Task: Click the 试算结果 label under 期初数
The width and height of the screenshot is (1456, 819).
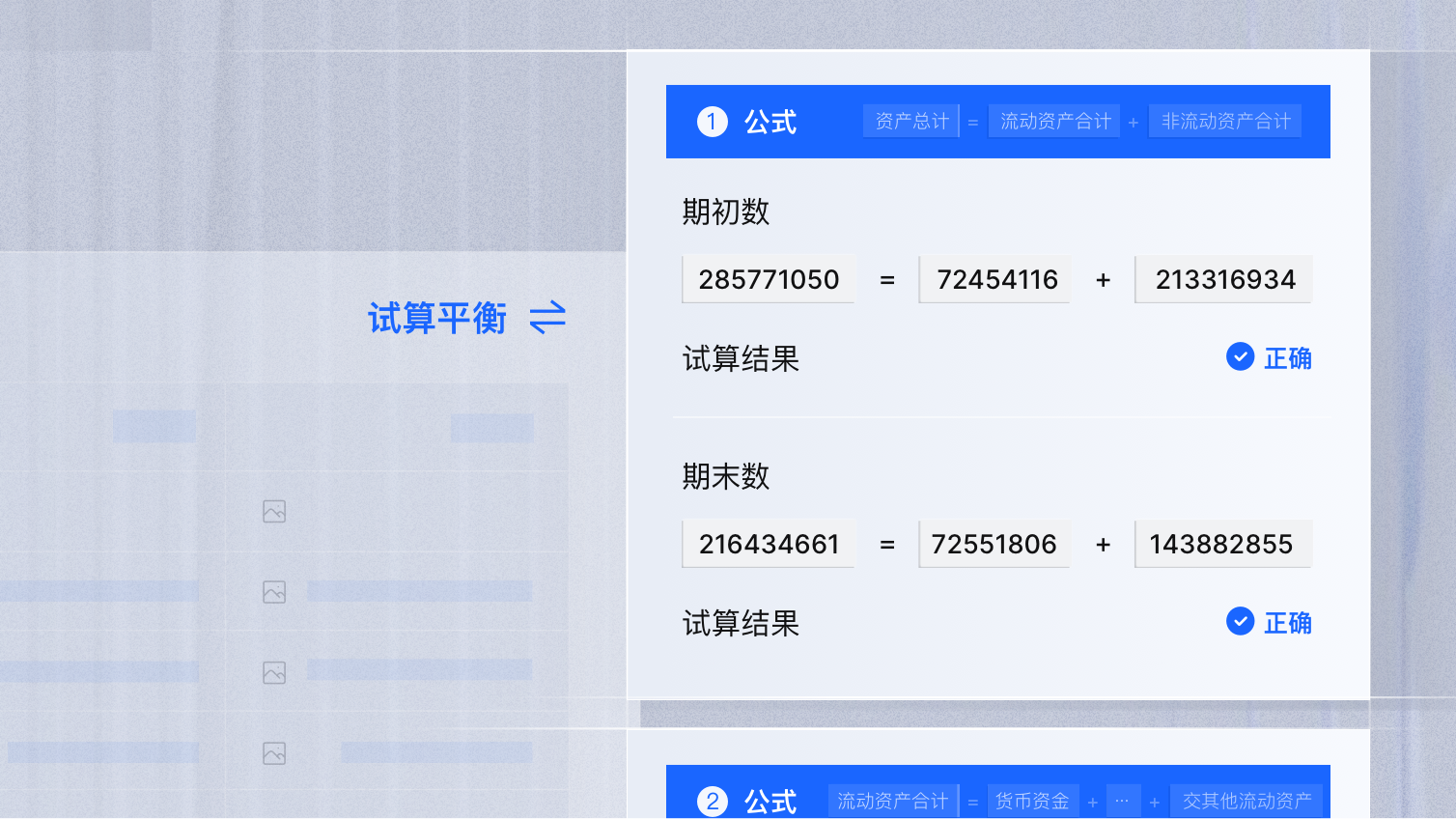Action: [x=741, y=358]
